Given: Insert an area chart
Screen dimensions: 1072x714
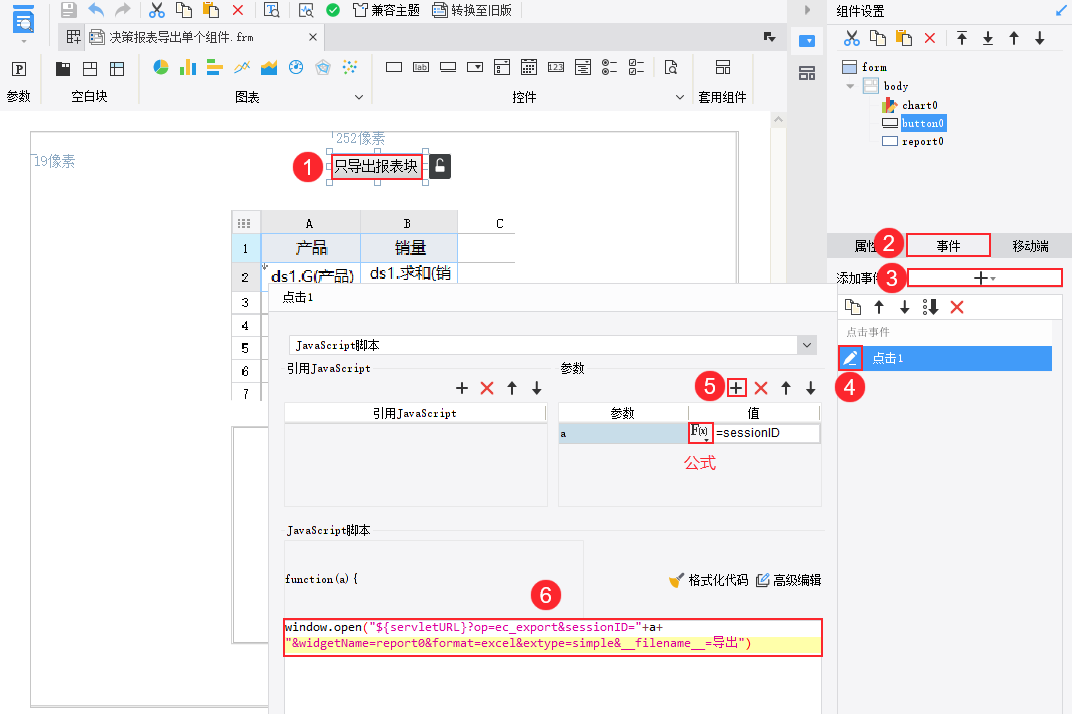Looking at the screenshot, I should click(x=269, y=67).
